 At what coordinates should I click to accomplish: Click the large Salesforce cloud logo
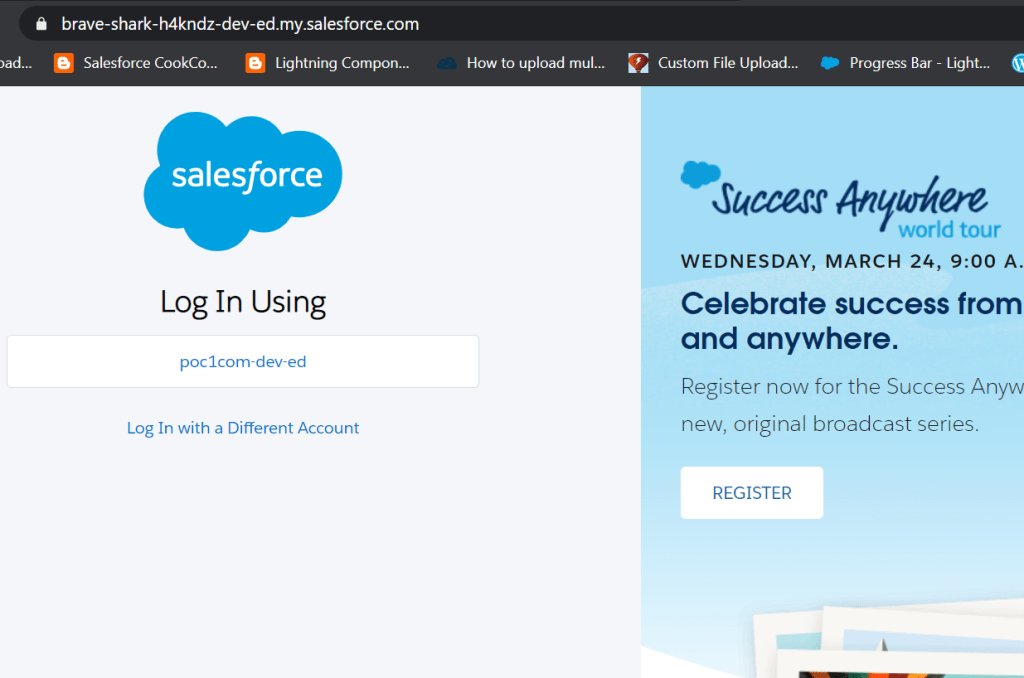(x=243, y=180)
